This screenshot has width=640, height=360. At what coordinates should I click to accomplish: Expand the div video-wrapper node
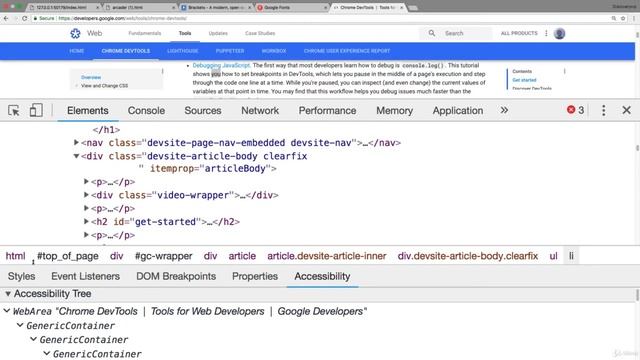(86, 194)
